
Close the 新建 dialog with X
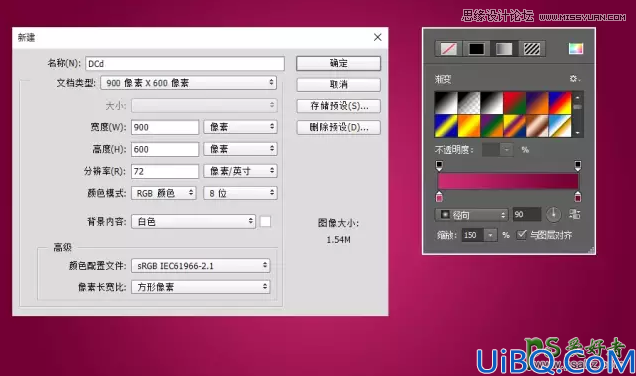[x=378, y=37]
